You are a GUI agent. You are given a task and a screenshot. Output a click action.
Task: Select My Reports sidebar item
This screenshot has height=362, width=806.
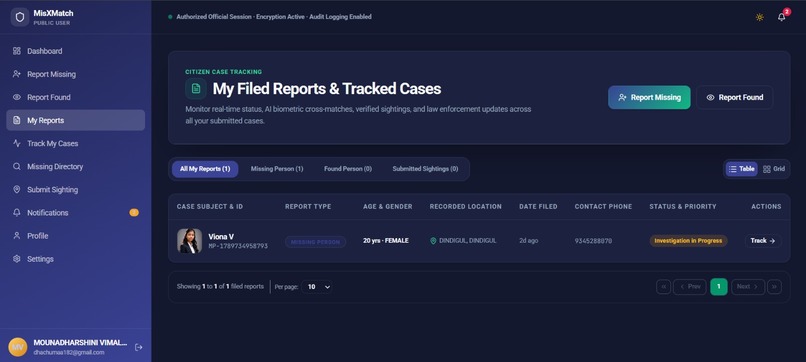(x=76, y=120)
